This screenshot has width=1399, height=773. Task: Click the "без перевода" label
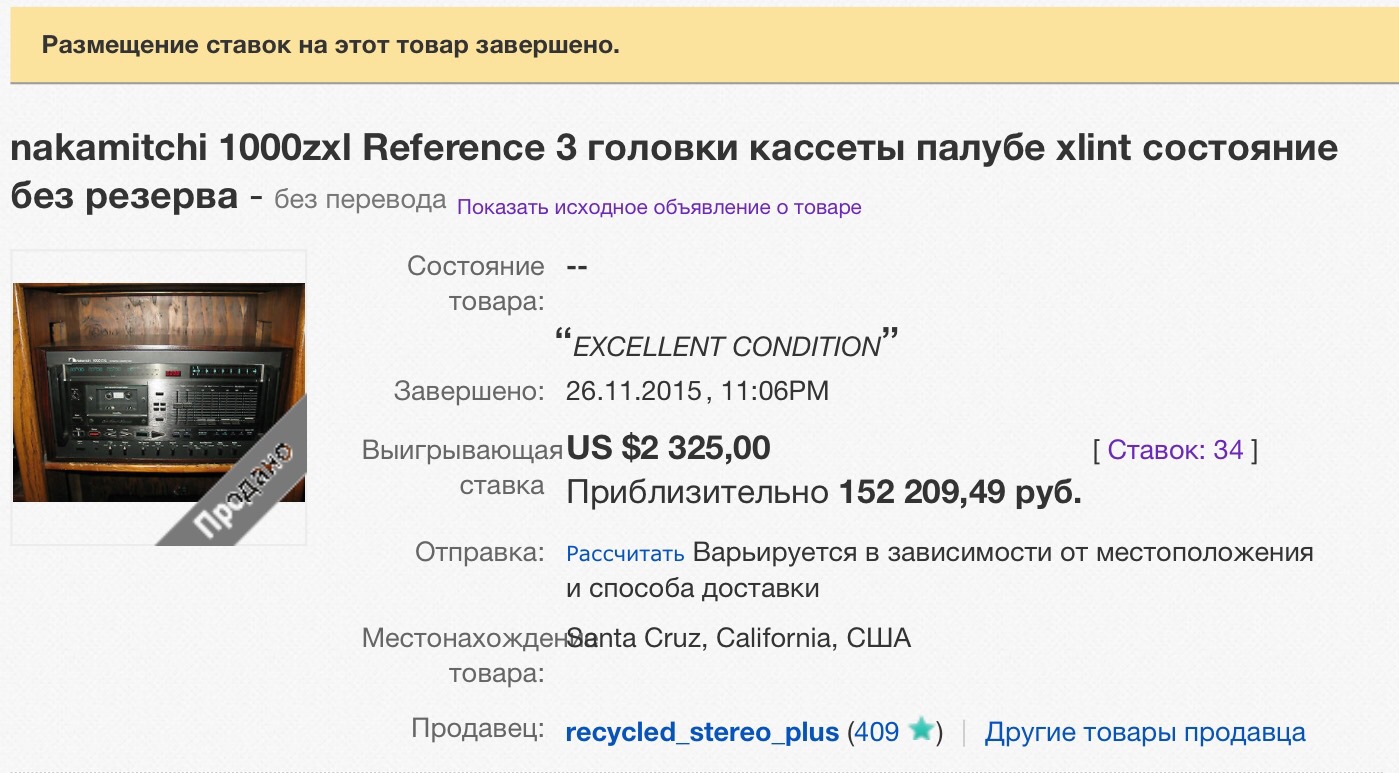pos(360,200)
